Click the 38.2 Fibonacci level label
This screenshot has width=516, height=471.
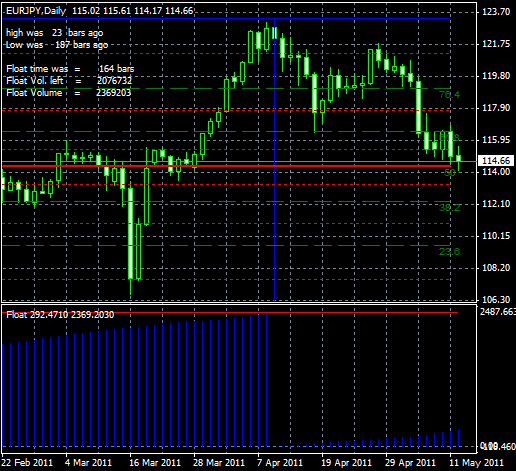(x=449, y=208)
